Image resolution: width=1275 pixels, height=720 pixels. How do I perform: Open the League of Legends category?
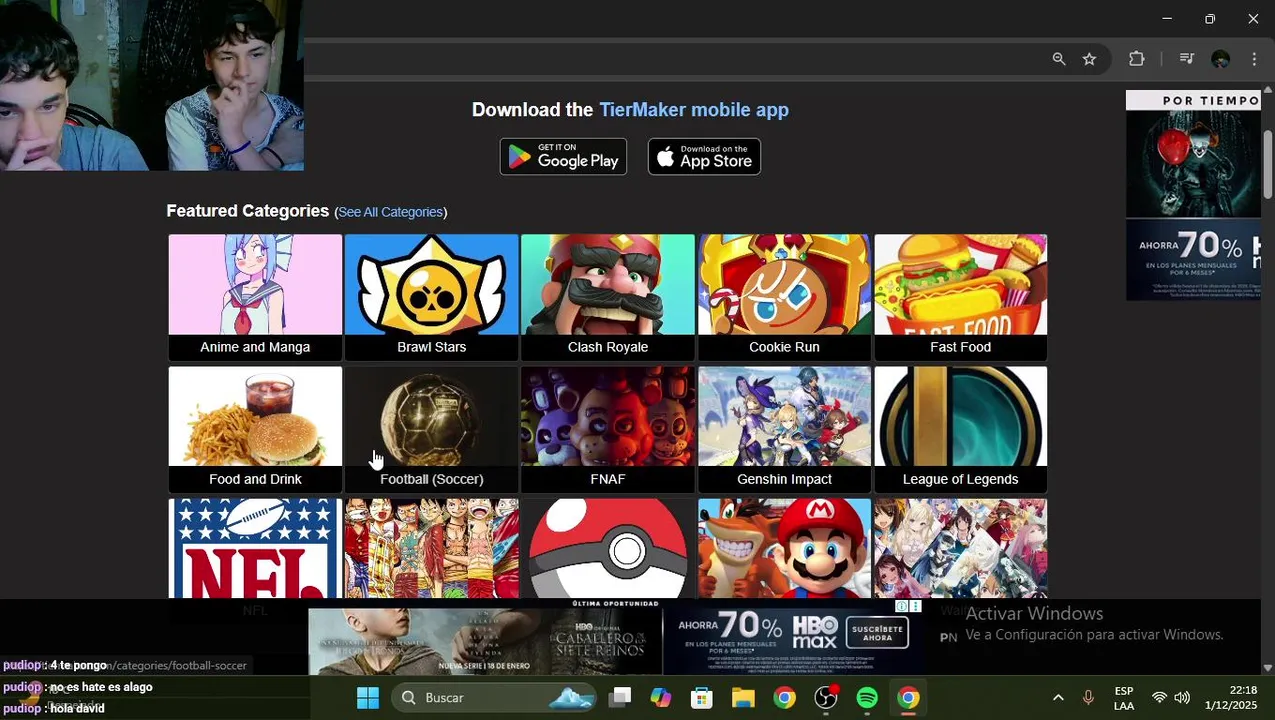(960, 429)
